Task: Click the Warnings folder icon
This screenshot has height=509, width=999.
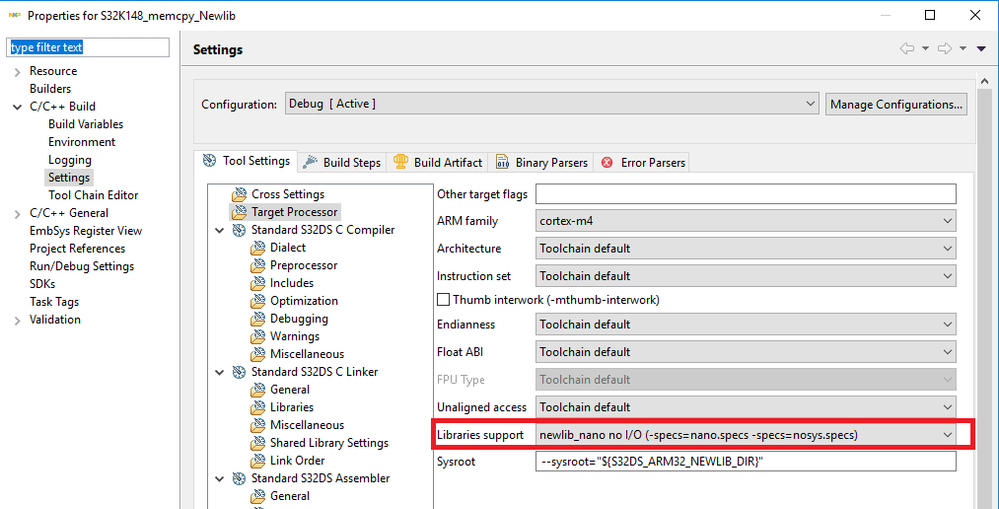Action: point(257,336)
